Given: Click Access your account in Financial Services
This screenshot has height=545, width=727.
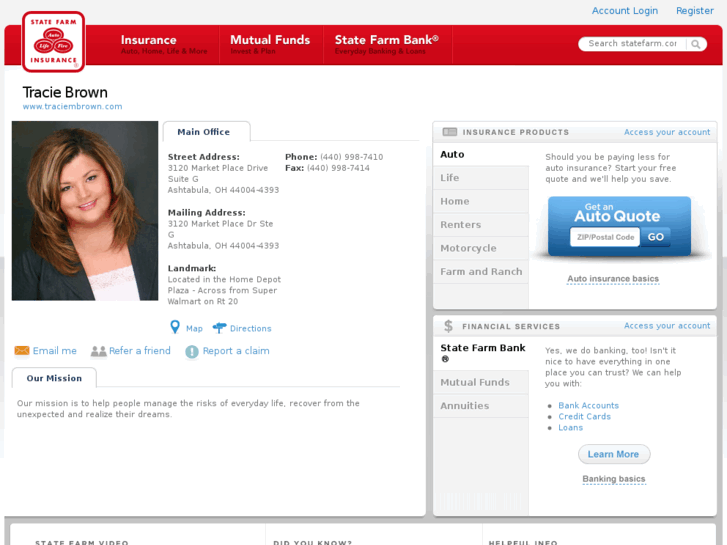Looking at the screenshot, I should pos(667,326).
